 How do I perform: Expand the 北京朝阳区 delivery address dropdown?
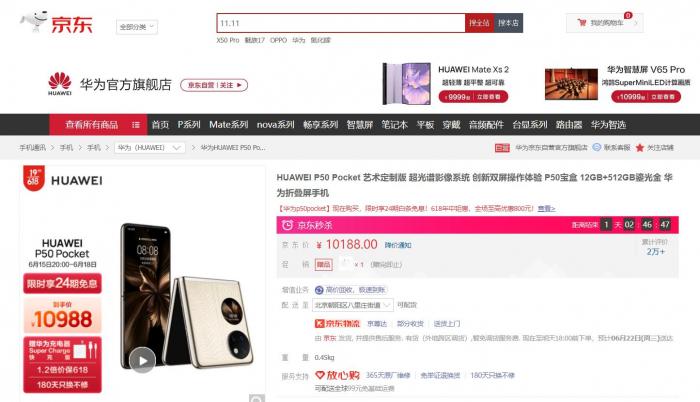click(x=353, y=305)
